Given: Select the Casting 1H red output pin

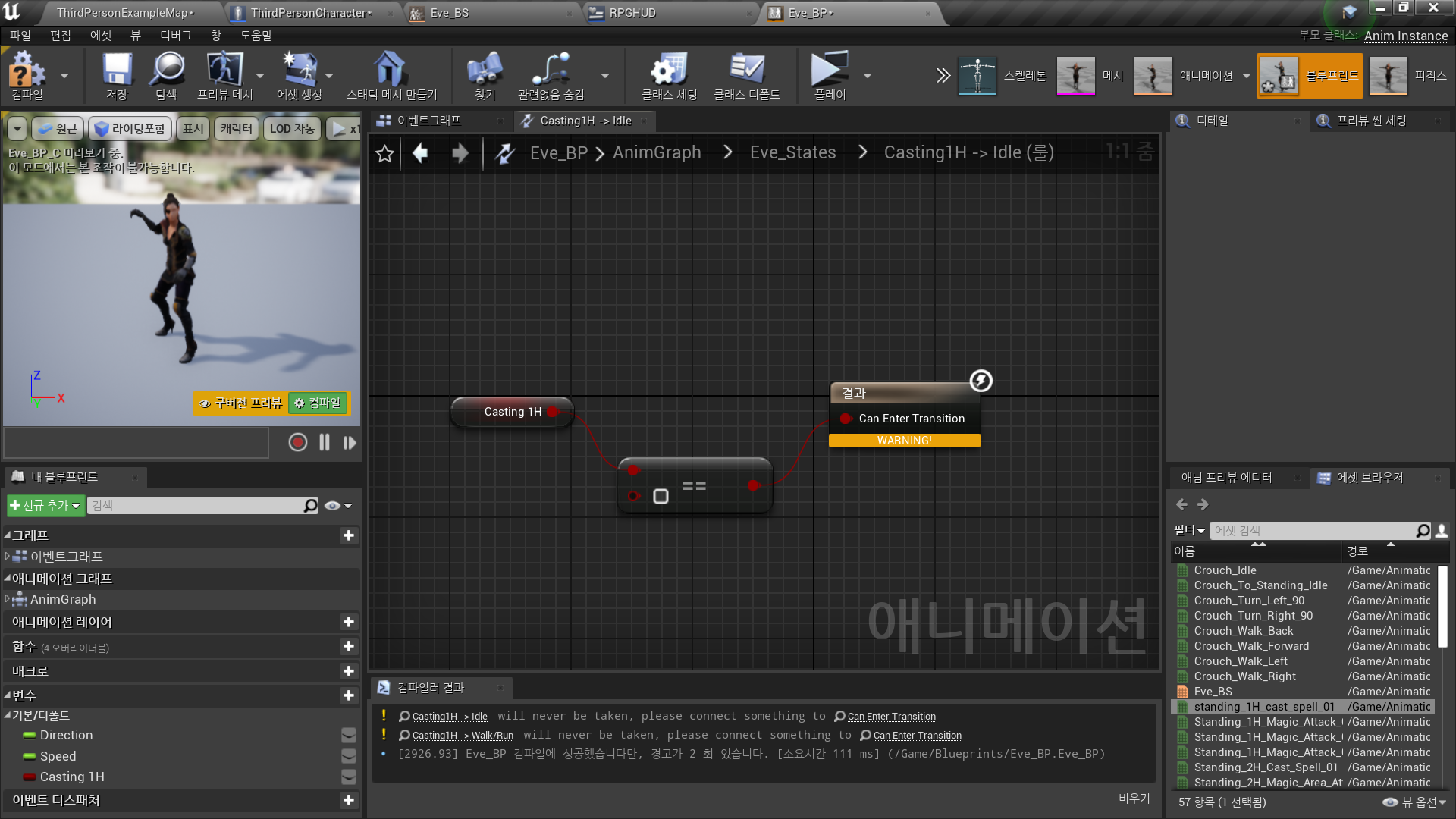Looking at the screenshot, I should [553, 412].
